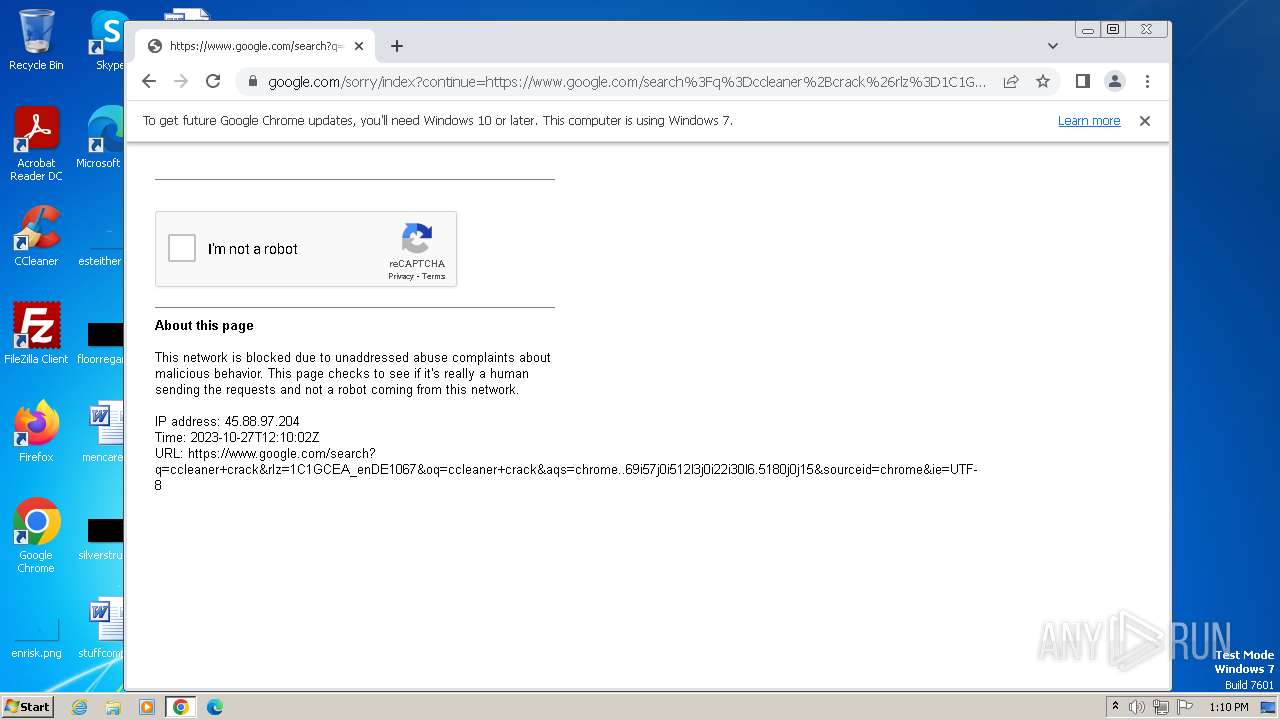Dismiss the Chrome update info bar
The width and height of the screenshot is (1280, 720).
coord(1145,121)
